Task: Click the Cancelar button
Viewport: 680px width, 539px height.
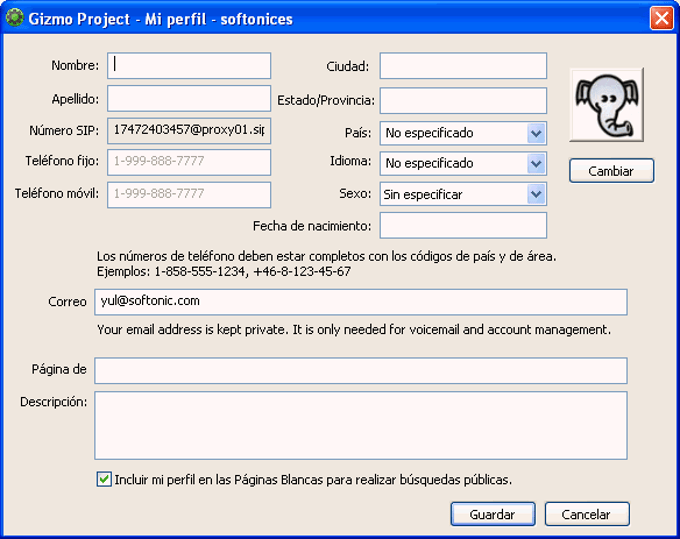Action: point(586,514)
